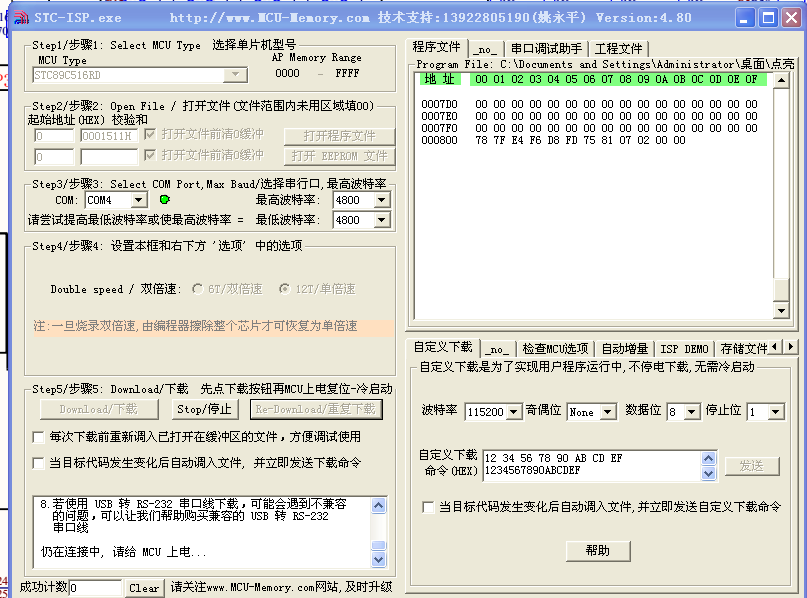Viewport: 807px width, 598px height.
Task: Click custom download command HEX text box
Action: (x=592, y=465)
